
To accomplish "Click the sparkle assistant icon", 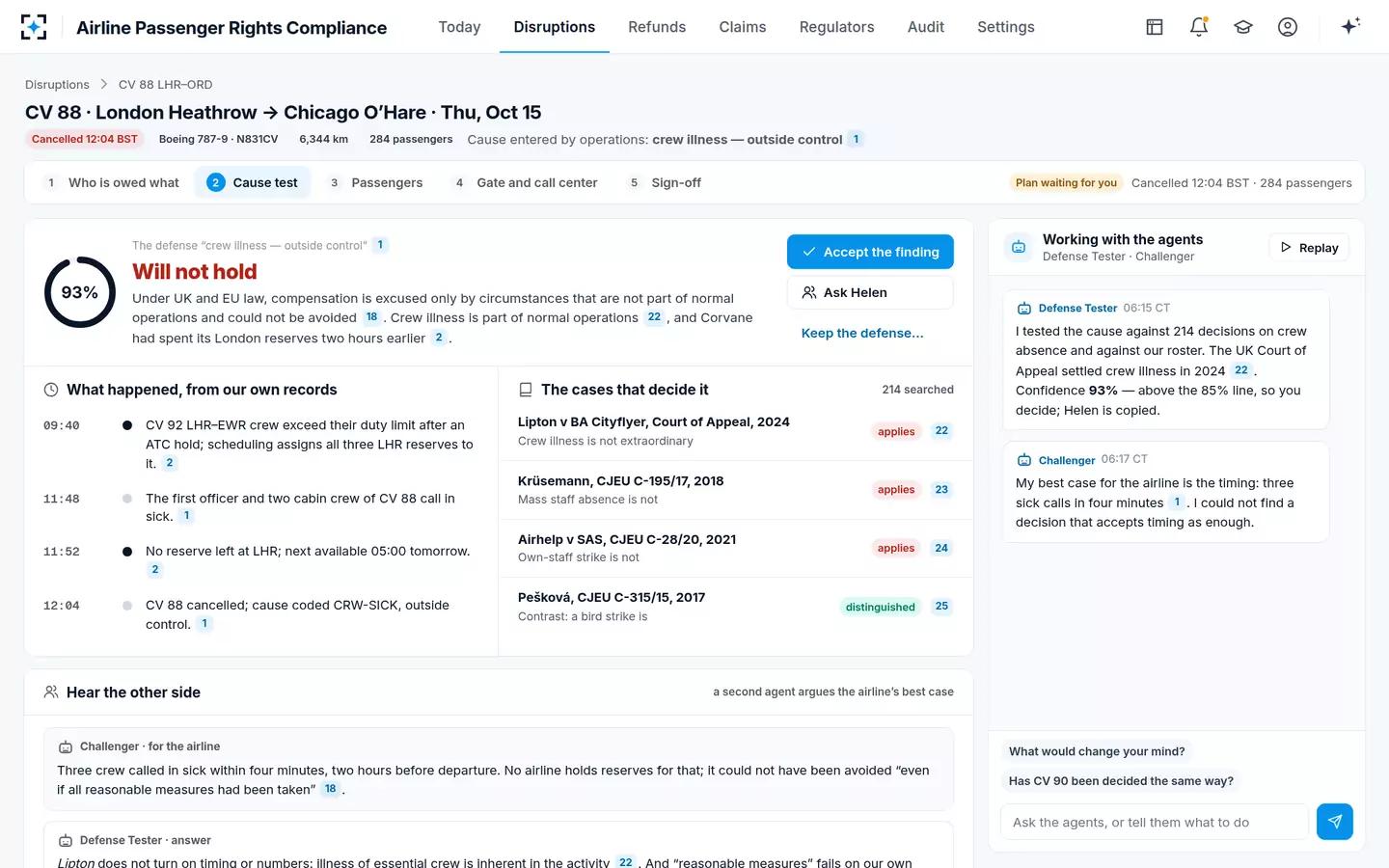I will click(1350, 26).
